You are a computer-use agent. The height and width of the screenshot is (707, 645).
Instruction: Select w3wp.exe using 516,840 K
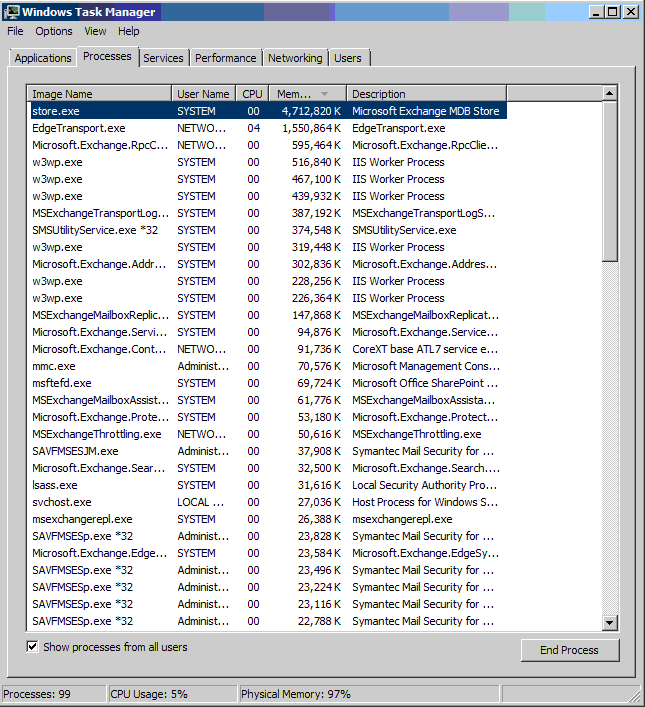[x=269, y=162]
